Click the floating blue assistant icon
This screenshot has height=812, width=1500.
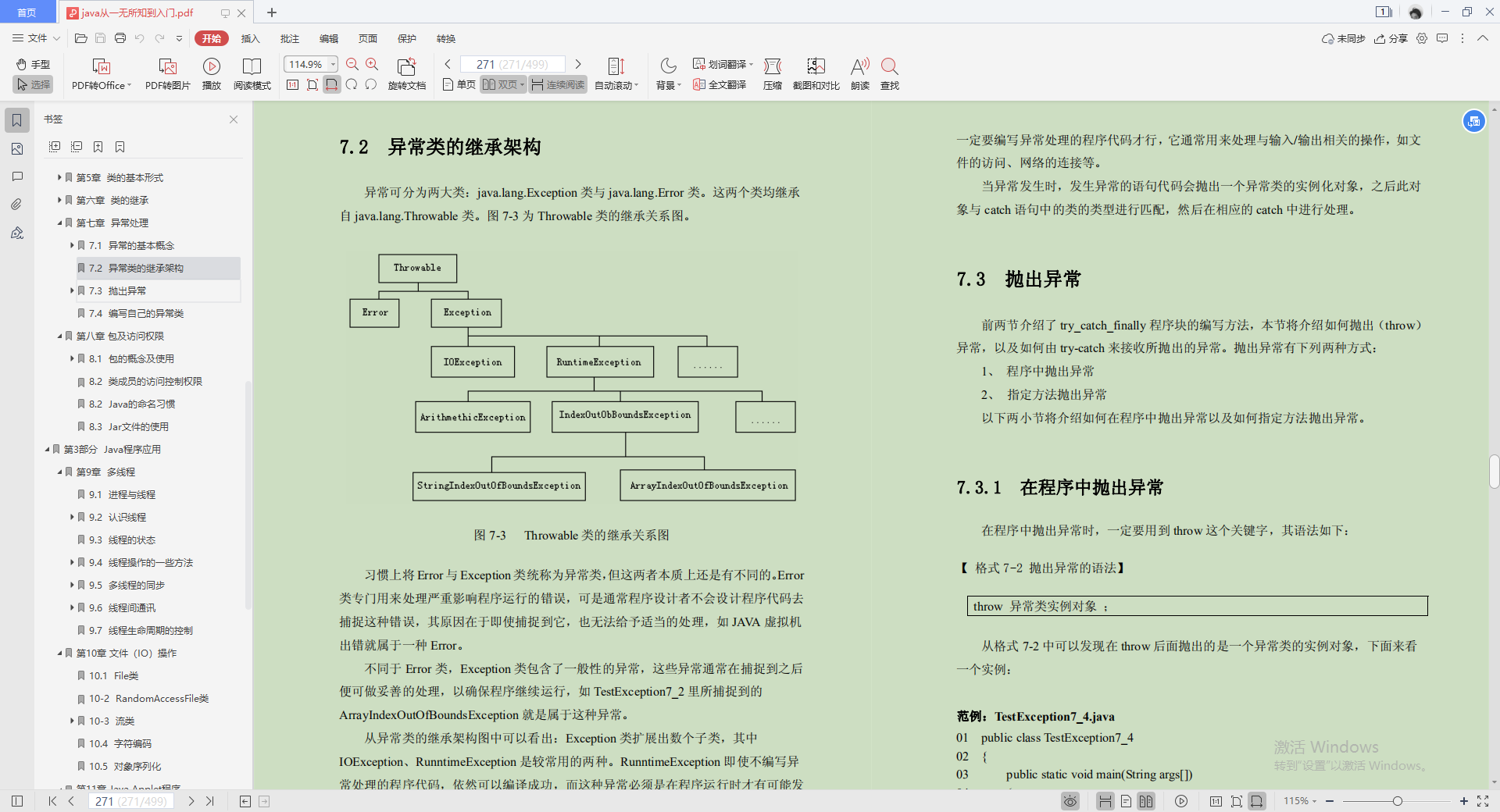(1473, 121)
